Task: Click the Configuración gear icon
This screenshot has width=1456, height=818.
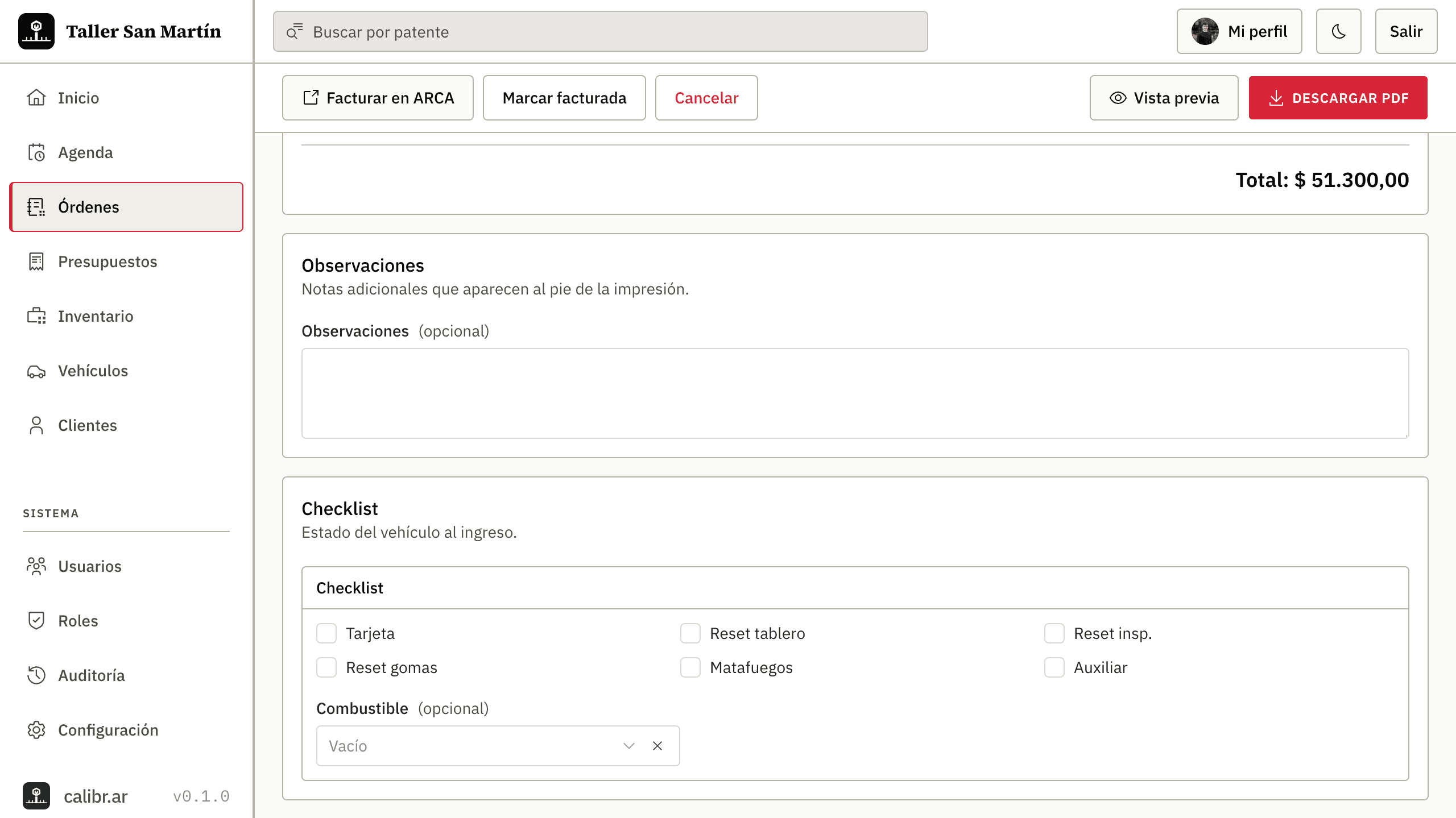Action: (x=36, y=730)
